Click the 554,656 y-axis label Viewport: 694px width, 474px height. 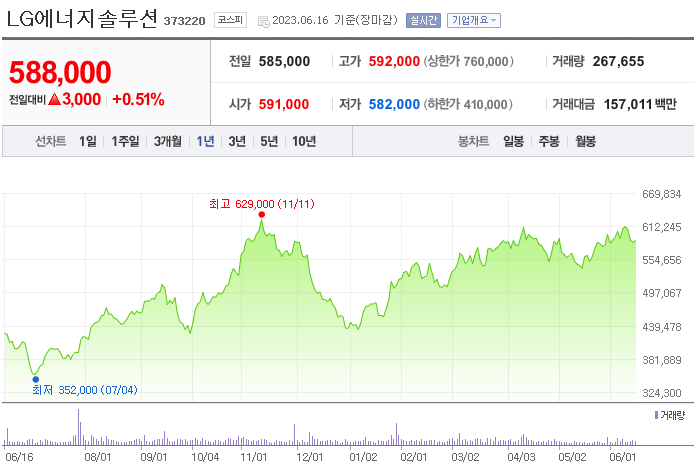coord(662,260)
